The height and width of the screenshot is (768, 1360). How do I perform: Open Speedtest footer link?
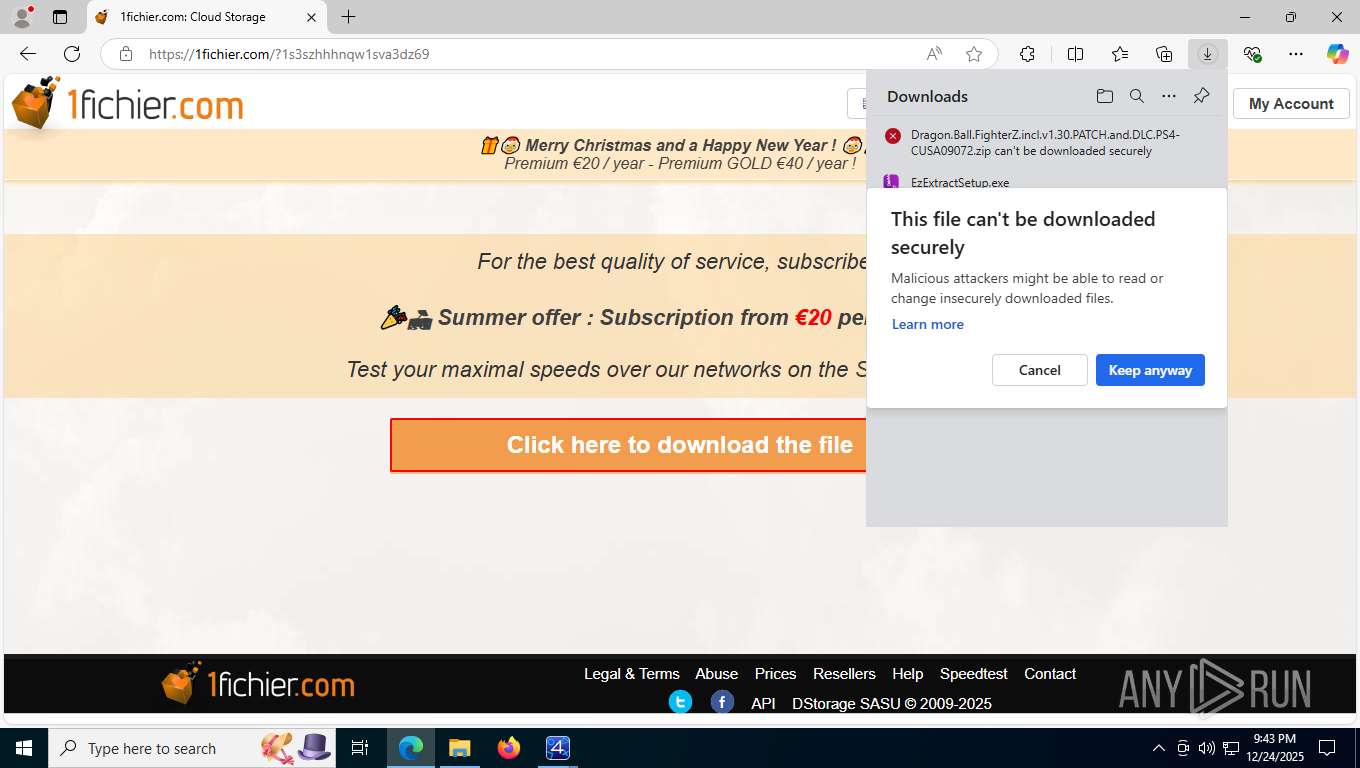click(x=973, y=674)
